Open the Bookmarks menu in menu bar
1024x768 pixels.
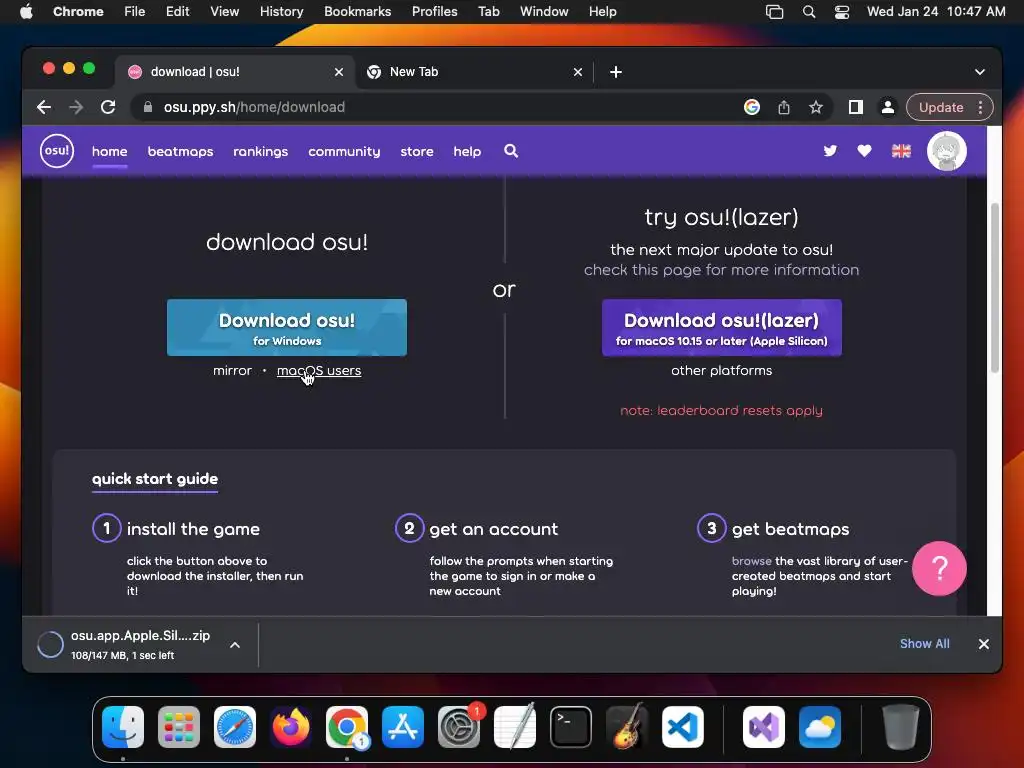pyautogui.click(x=357, y=12)
